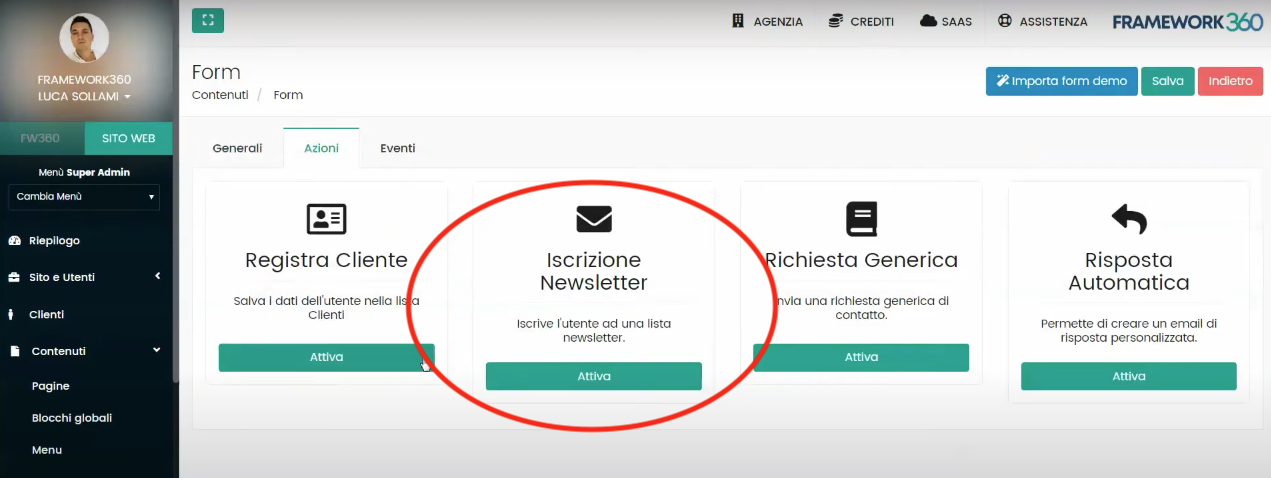
Task: Click the Iscrizione Newsletter envelope icon
Action: point(593,219)
